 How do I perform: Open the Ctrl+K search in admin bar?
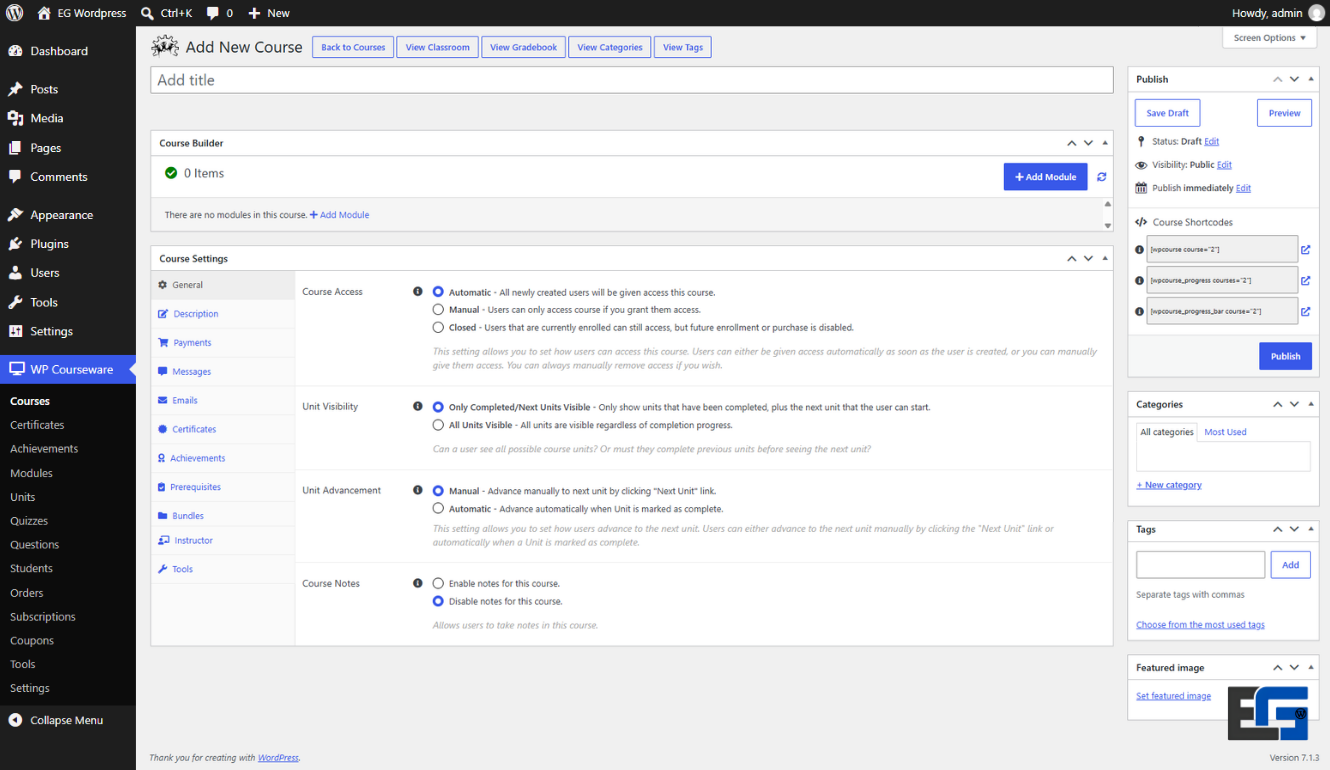[166, 13]
